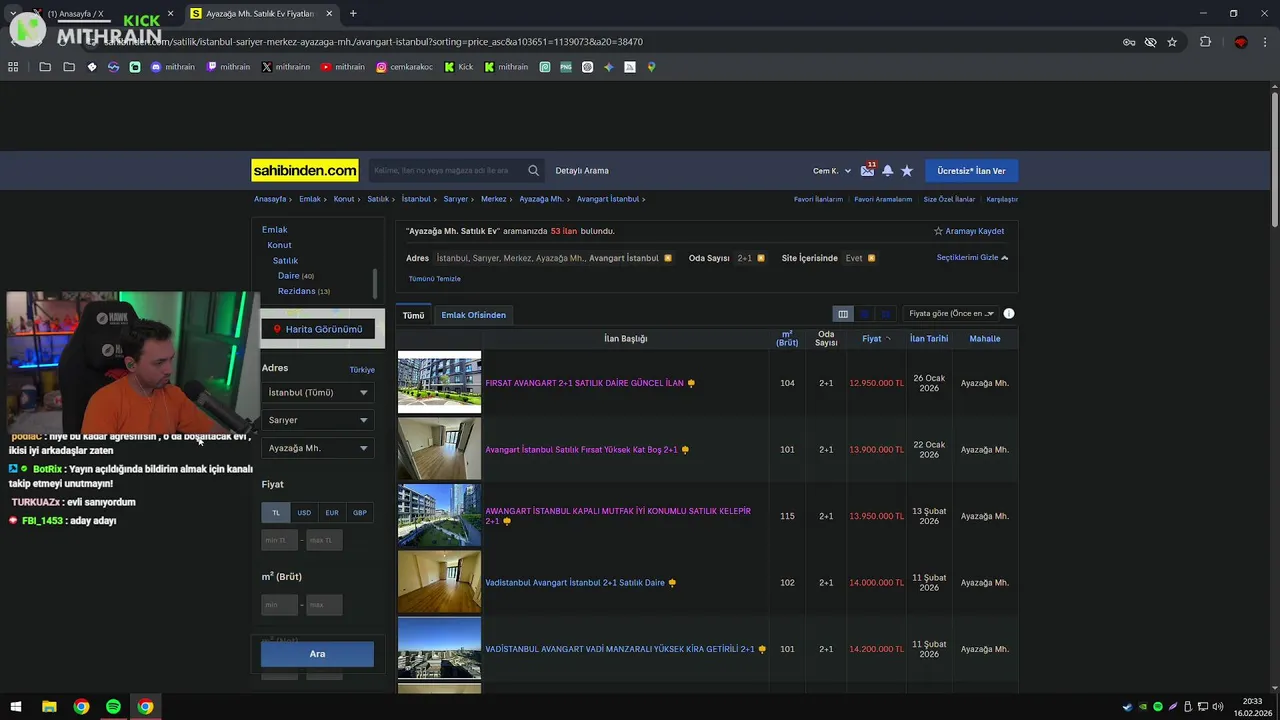
Task: Open File Explorer from taskbar
Action: (x=49, y=707)
